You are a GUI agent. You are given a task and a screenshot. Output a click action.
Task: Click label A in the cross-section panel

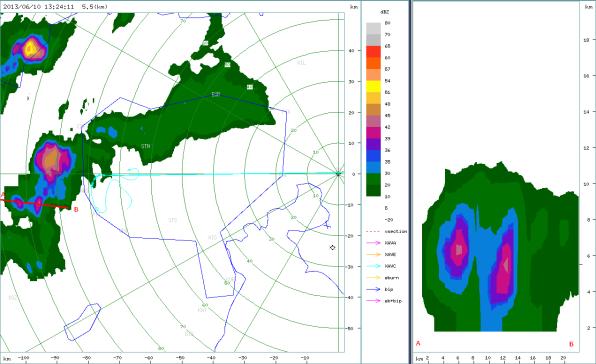[x=418, y=343]
